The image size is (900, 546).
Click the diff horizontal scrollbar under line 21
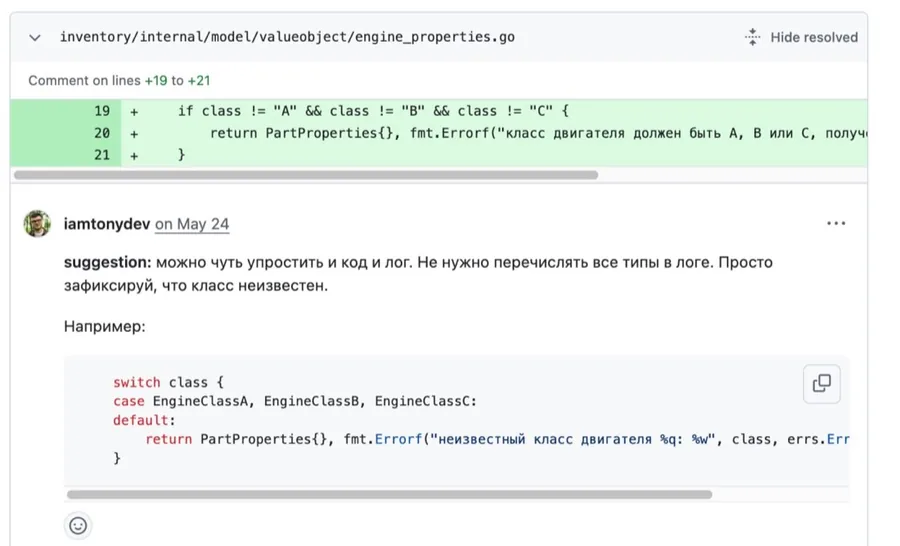coord(306,175)
